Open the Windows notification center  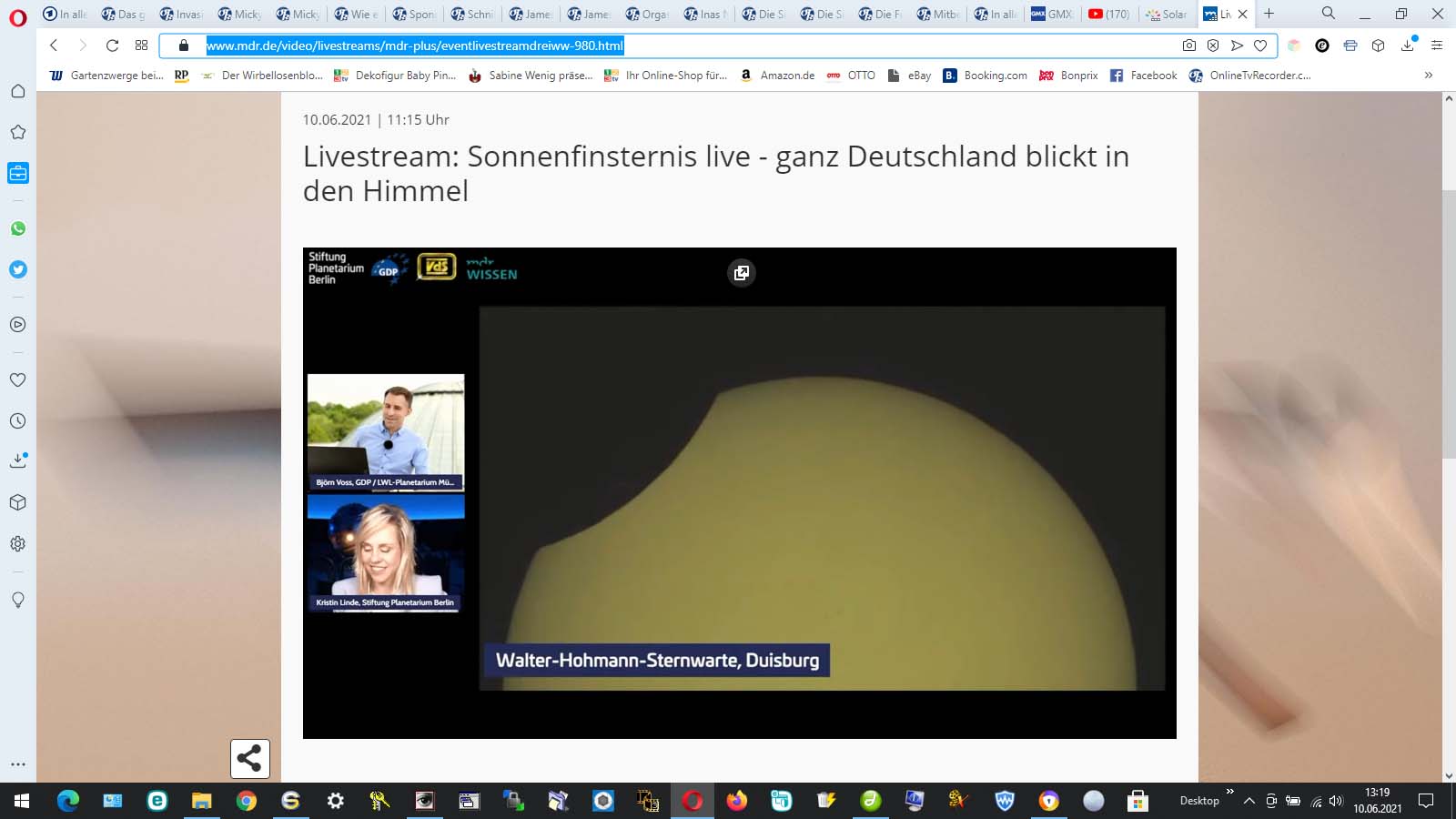[1426, 801]
